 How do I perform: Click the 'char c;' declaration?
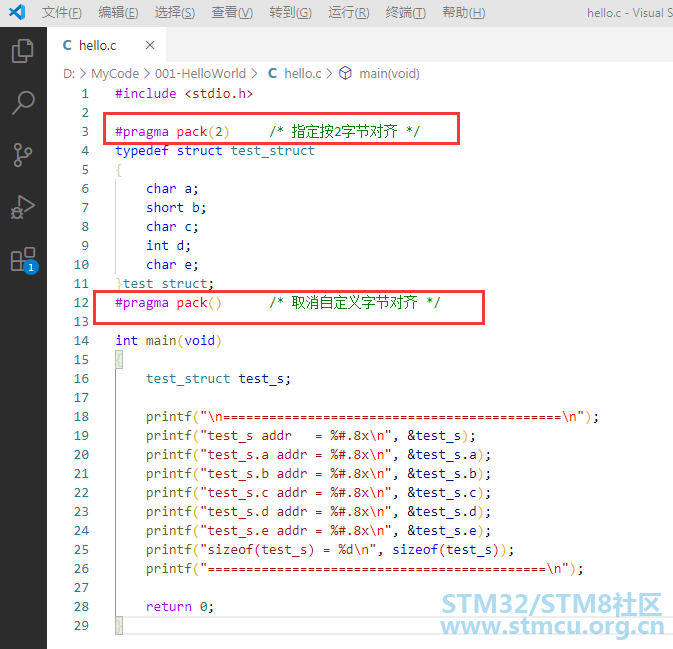pyautogui.click(x=172, y=226)
